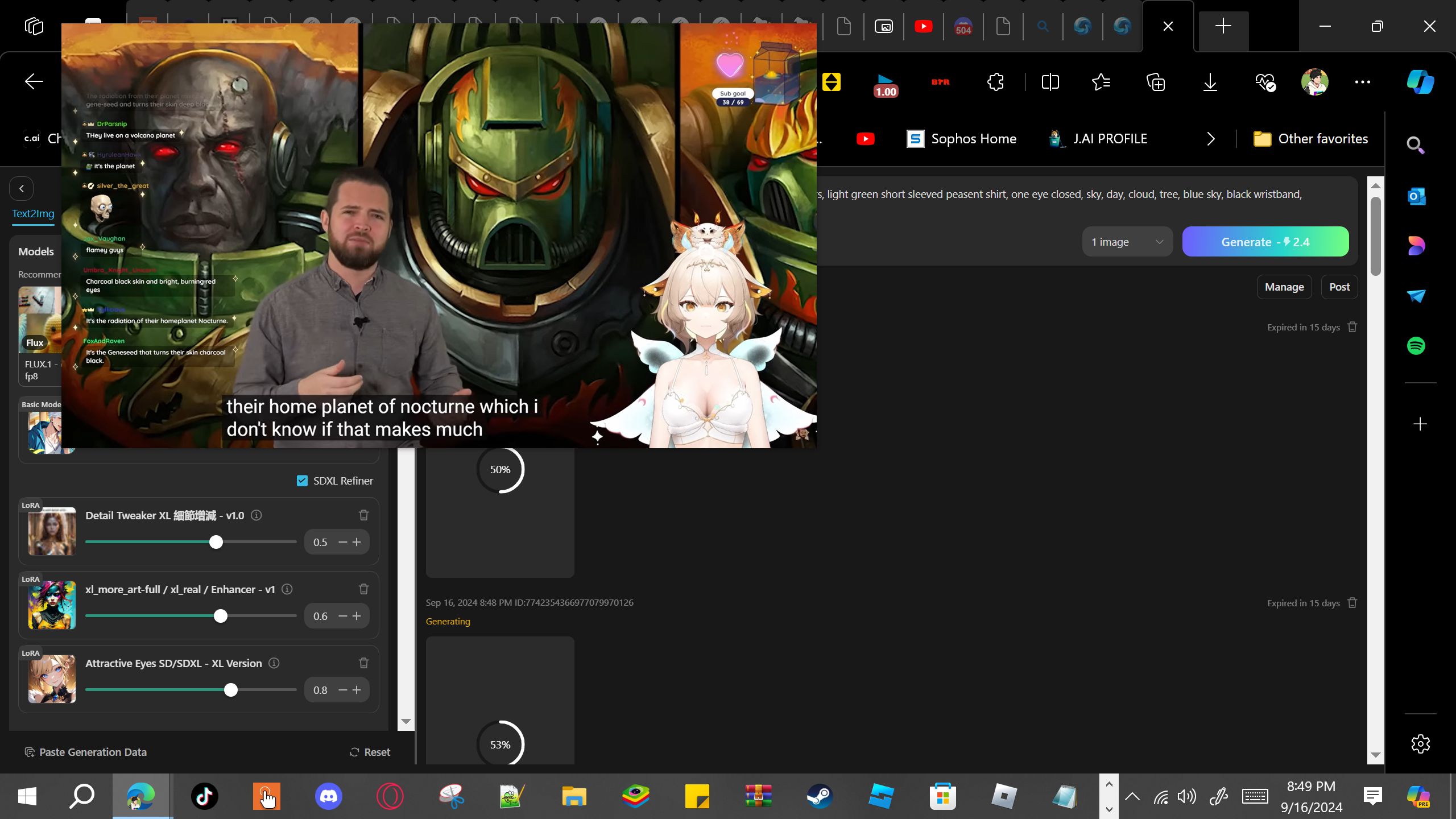Toggle split screen view
The height and width of the screenshot is (819, 1456).
[1050, 82]
